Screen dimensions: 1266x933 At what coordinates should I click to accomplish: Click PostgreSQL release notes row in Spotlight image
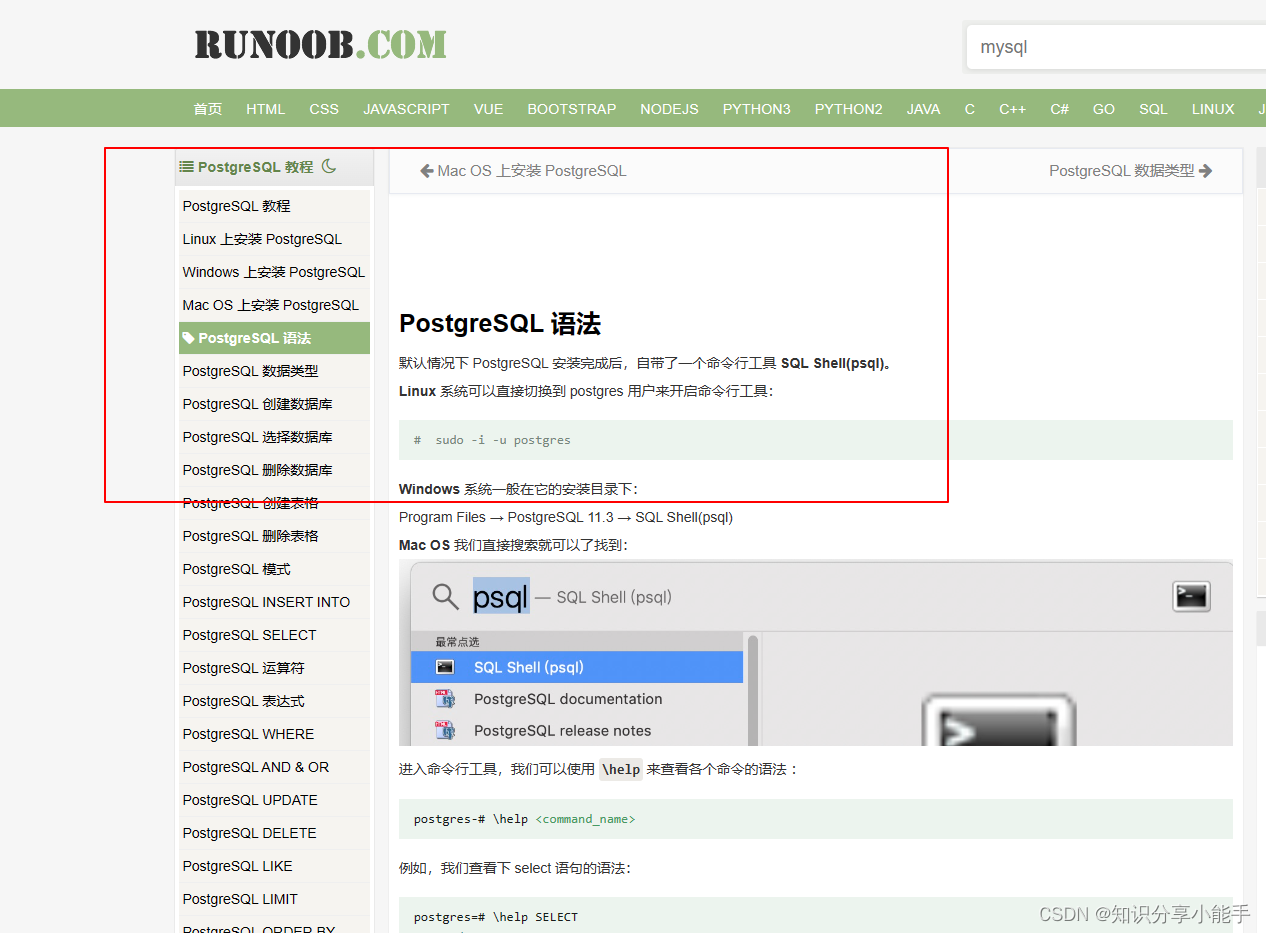coord(577,731)
